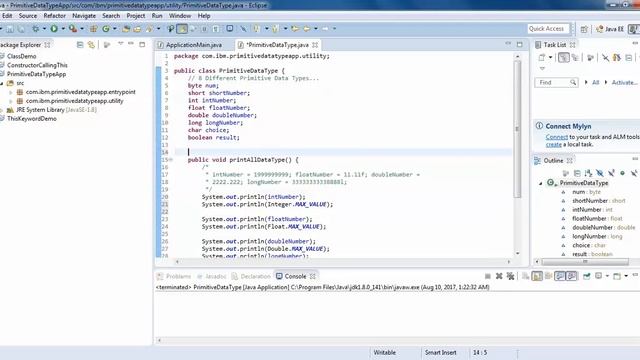640x360 pixels.
Task: Click the Collapse All icon in Package Explorer
Action: pos(80,44)
